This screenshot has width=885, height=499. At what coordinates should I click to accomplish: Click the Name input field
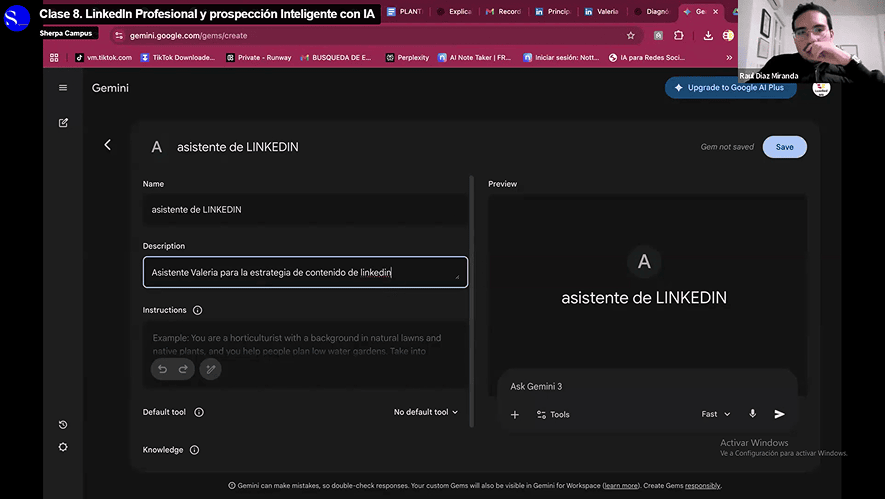click(305, 209)
